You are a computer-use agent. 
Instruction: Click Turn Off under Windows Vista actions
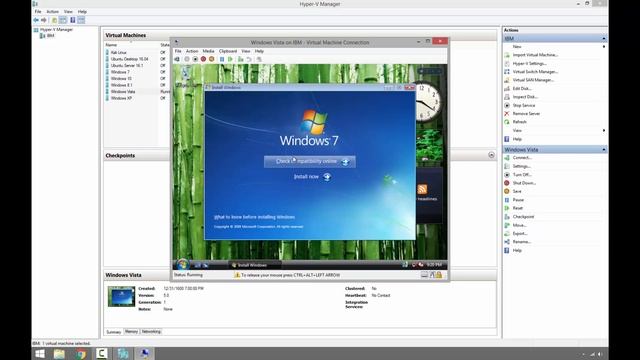[522, 175]
